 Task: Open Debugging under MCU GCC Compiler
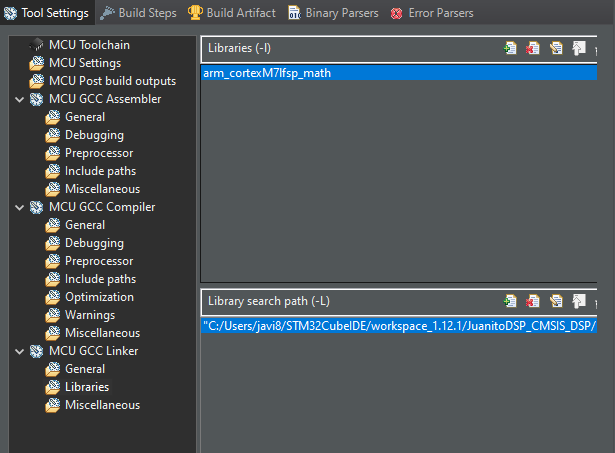(x=95, y=243)
